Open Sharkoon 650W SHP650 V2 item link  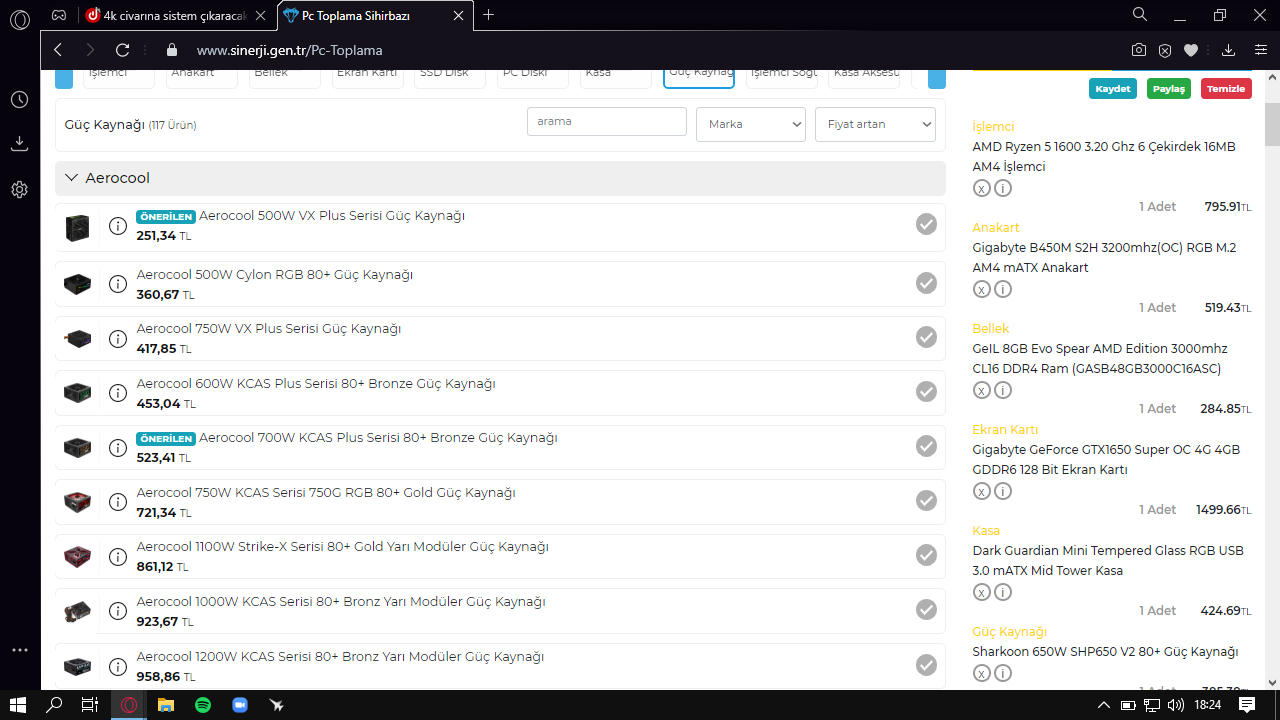tap(1105, 652)
